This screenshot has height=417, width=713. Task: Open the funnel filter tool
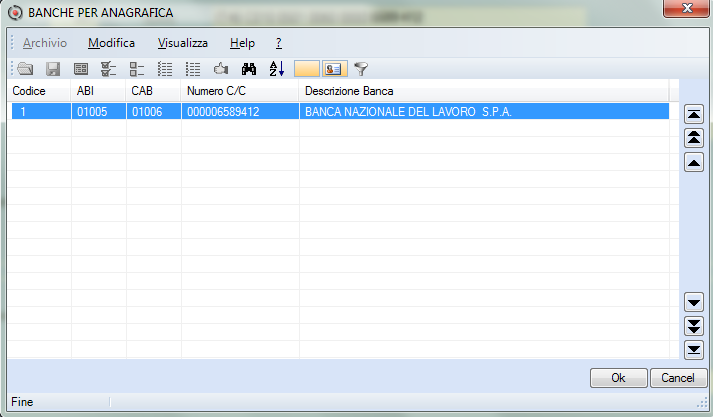coord(361,69)
